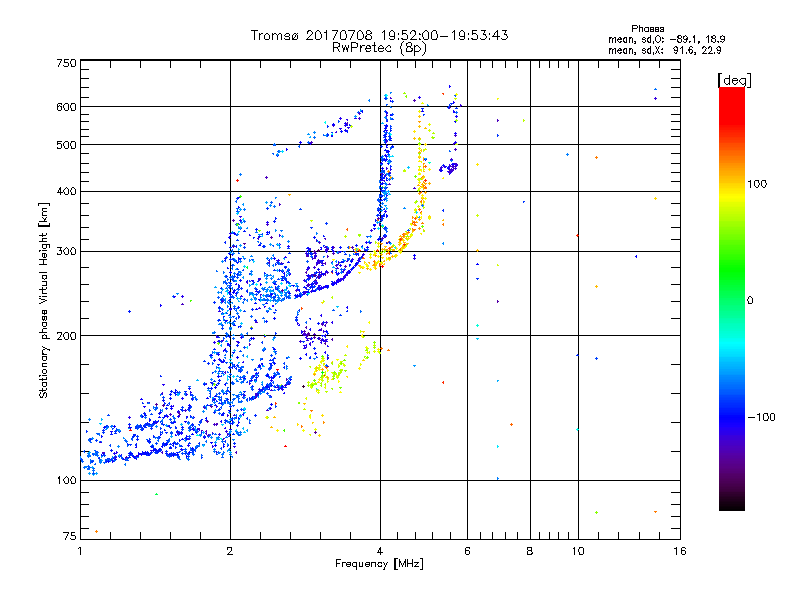This screenshot has height=600, width=800.
Task: Click the "[deg]" colorbar unit label
Action: pyautogui.click(x=734, y=80)
